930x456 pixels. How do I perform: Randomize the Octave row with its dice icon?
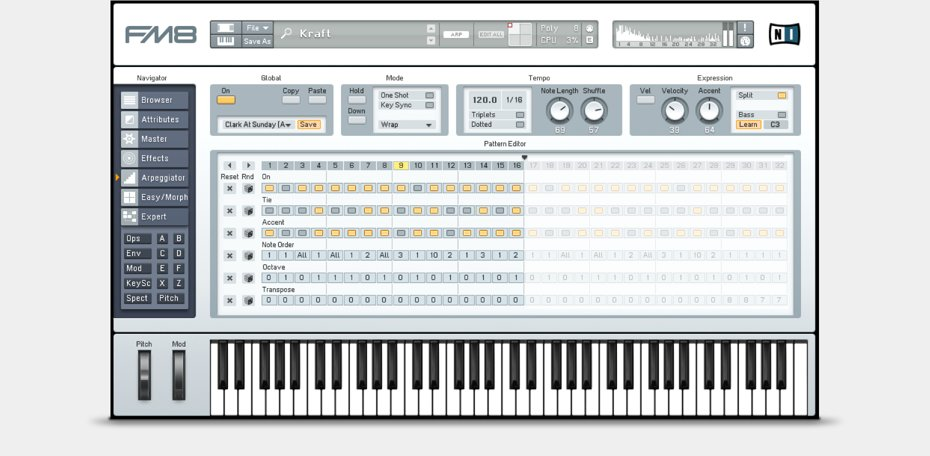tap(248, 278)
